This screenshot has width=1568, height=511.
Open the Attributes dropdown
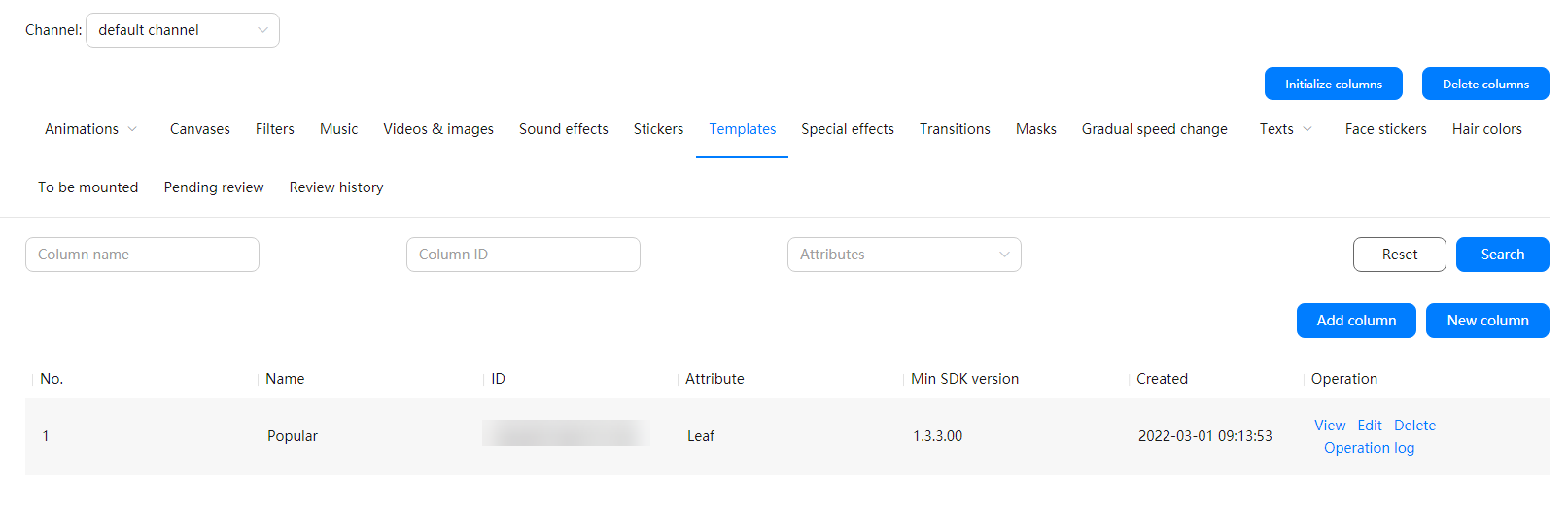click(903, 255)
